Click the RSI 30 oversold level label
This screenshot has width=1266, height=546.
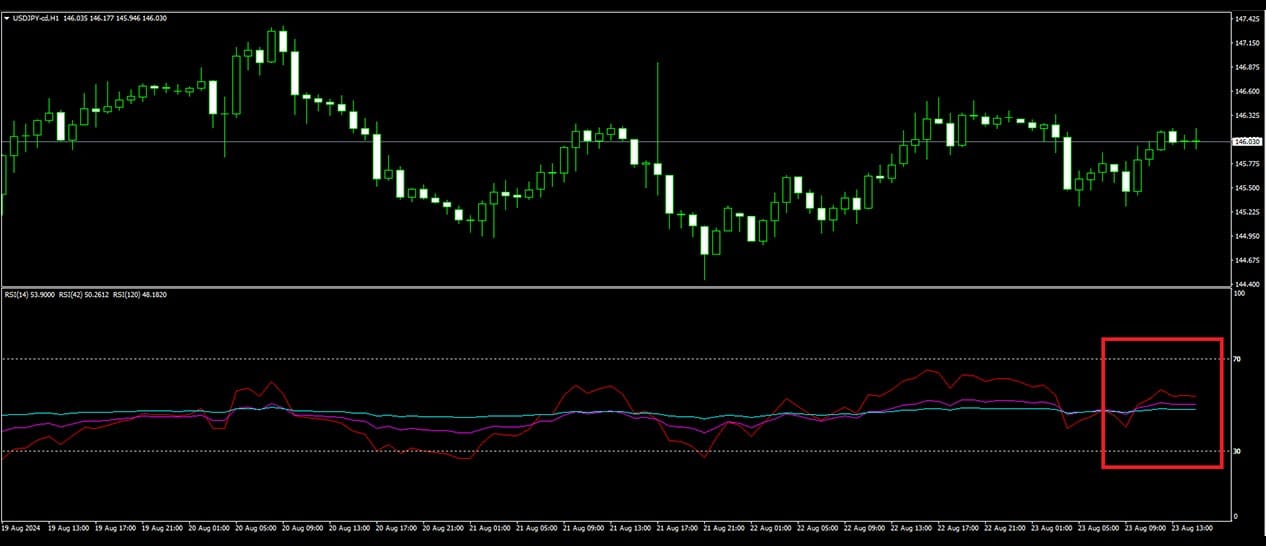pos(1237,451)
